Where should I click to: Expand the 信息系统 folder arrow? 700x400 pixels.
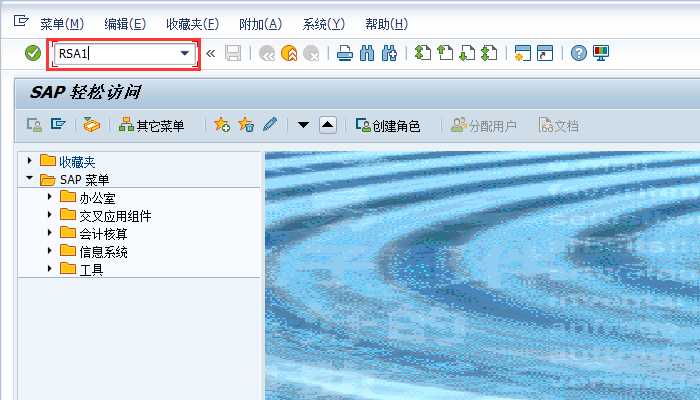50,250
